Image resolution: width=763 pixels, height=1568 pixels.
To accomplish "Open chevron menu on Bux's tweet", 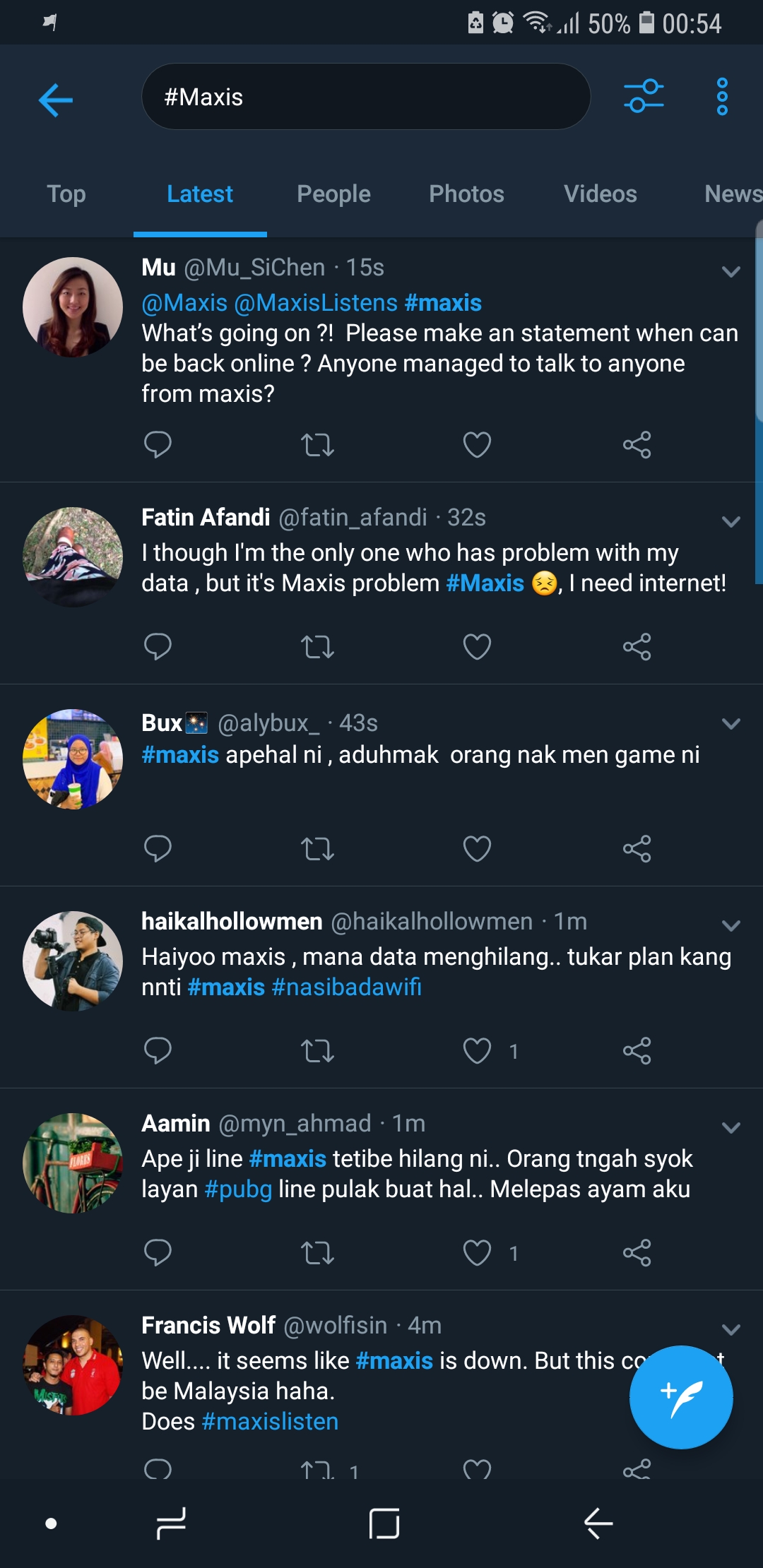I will pyautogui.click(x=731, y=723).
